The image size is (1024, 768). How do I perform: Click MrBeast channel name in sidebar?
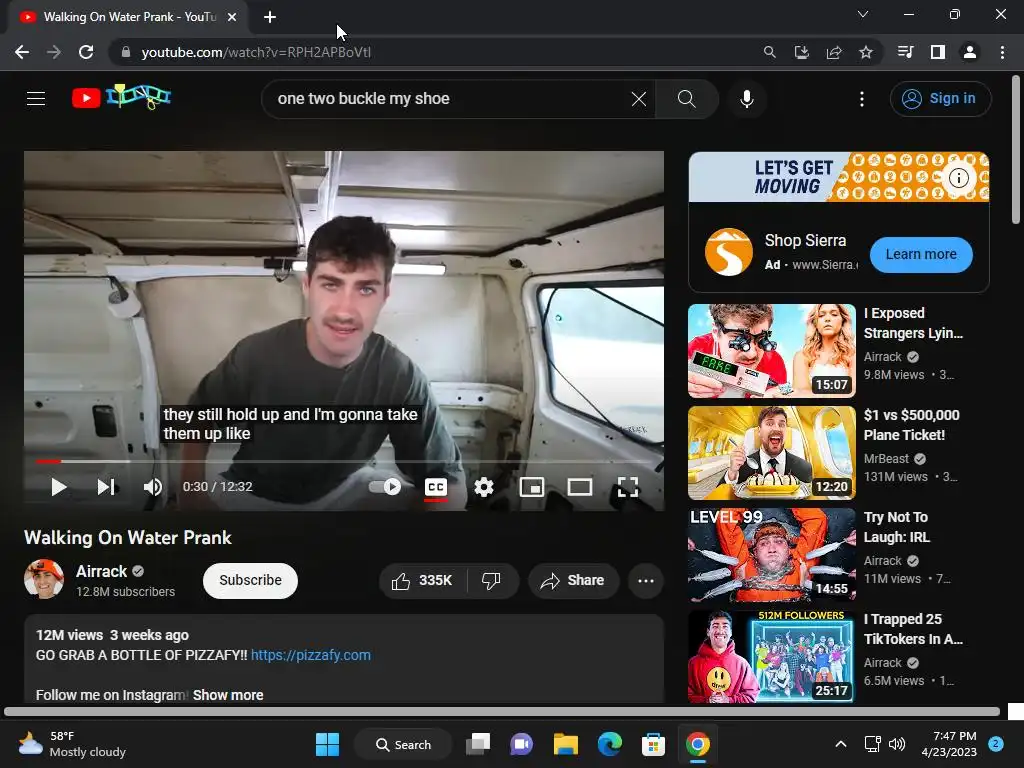click(886, 458)
